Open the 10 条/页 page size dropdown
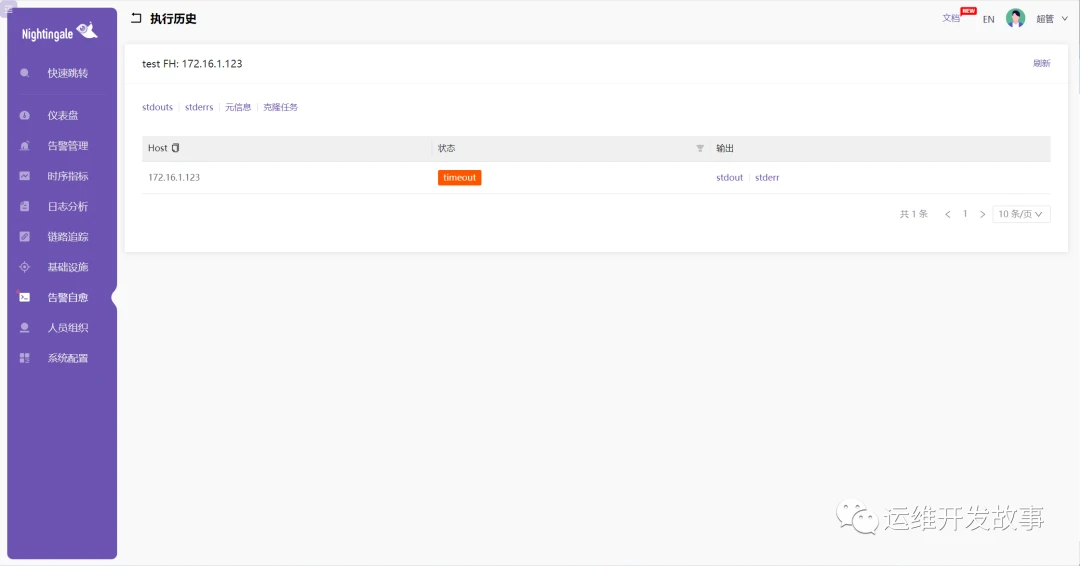The height and width of the screenshot is (566, 1080). click(1021, 214)
